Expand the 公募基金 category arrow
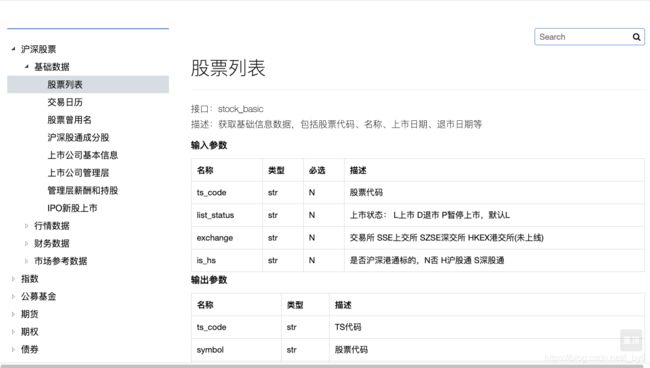The image size is (650, 368). [13, 296]
